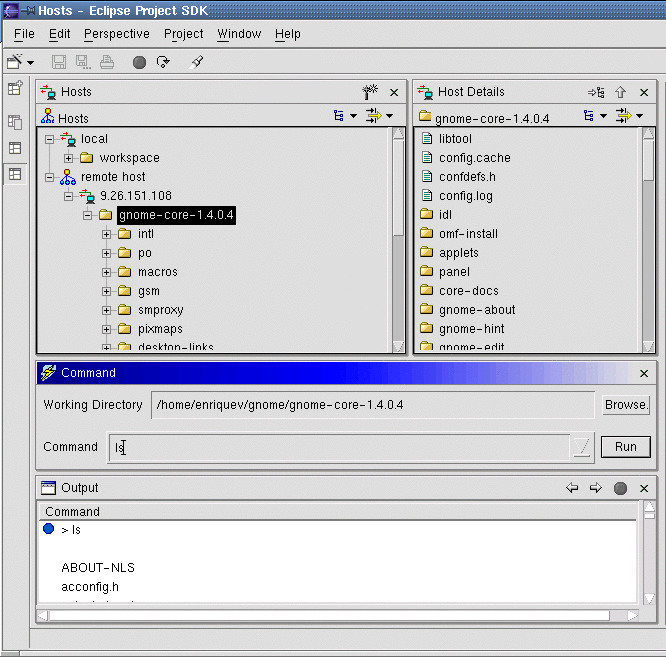Screen dimensions: 666x657
Task: Click the forward arrow in Output panel
Action: coord(595,488)
